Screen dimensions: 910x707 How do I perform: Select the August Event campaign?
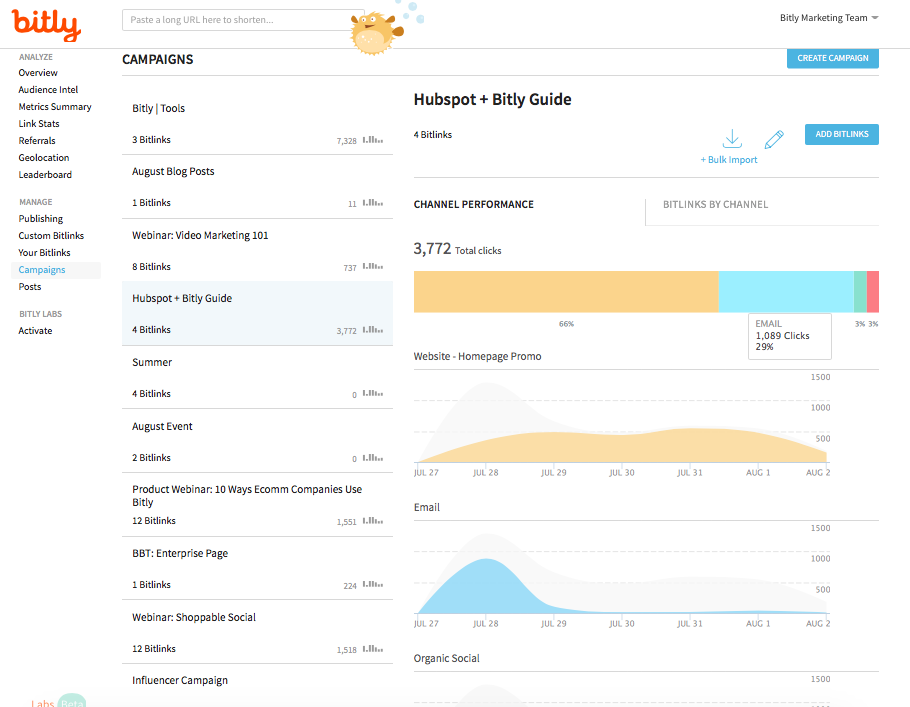[x=257, y=441]
